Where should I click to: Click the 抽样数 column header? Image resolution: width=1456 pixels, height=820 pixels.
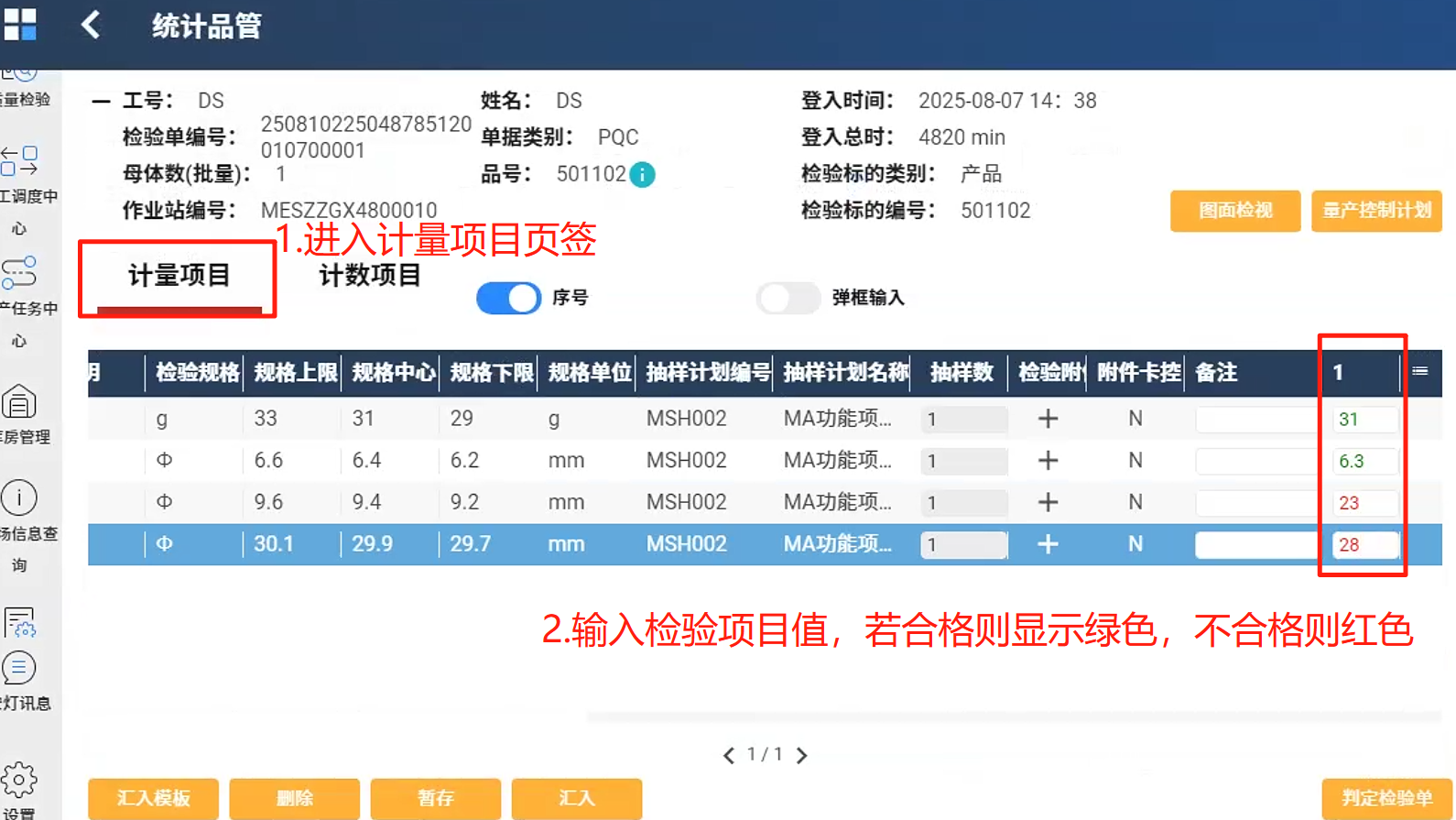[962, 373]
